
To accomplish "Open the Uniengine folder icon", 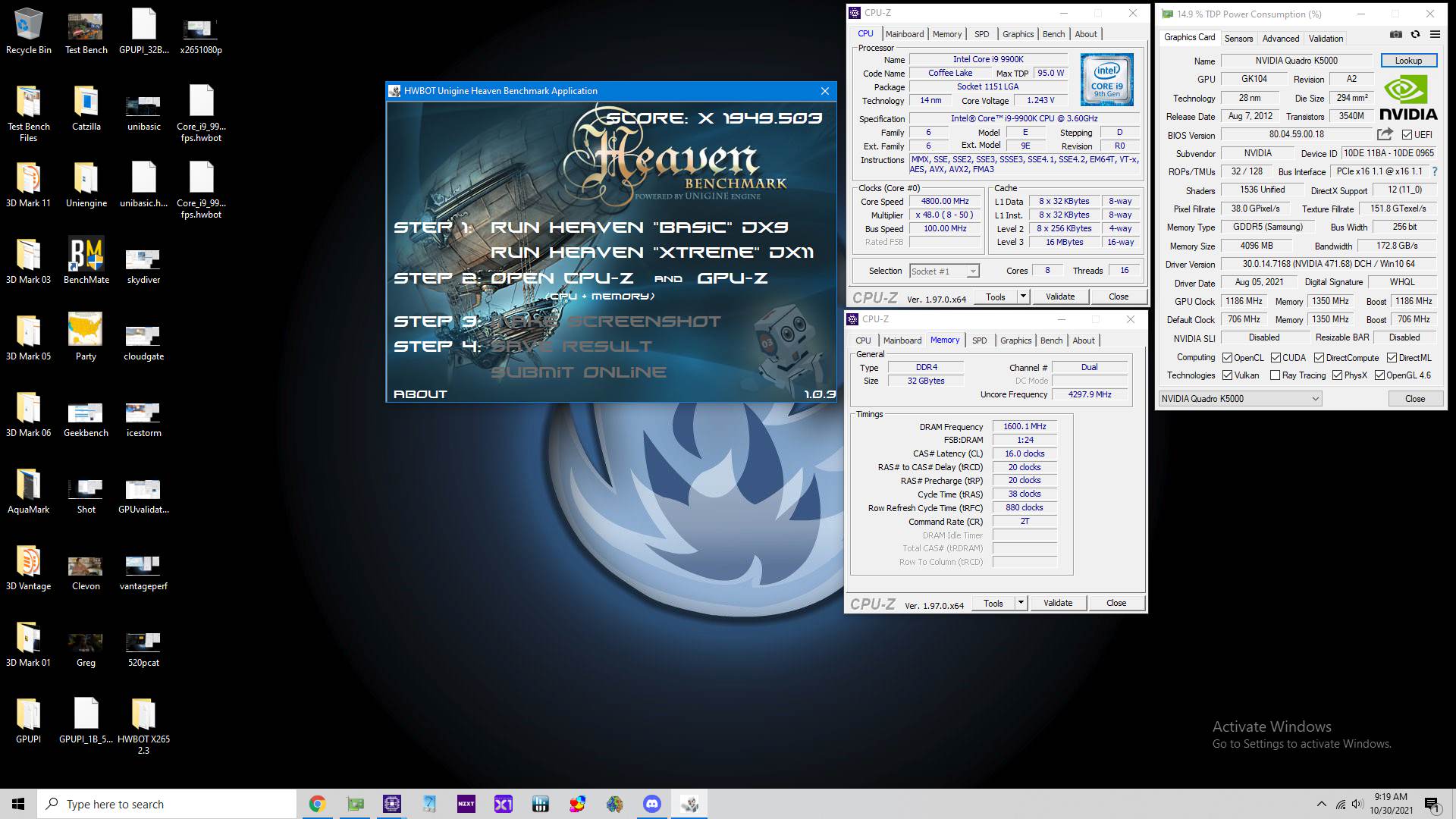I will coord(86,185).
